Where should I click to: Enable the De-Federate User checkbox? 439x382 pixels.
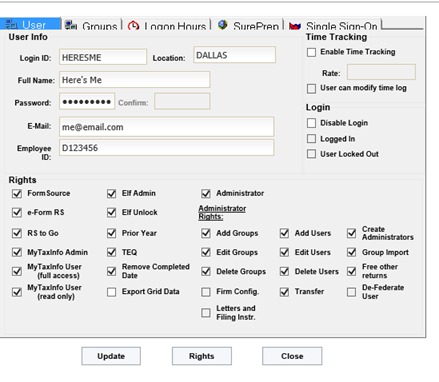coord(352,292)
